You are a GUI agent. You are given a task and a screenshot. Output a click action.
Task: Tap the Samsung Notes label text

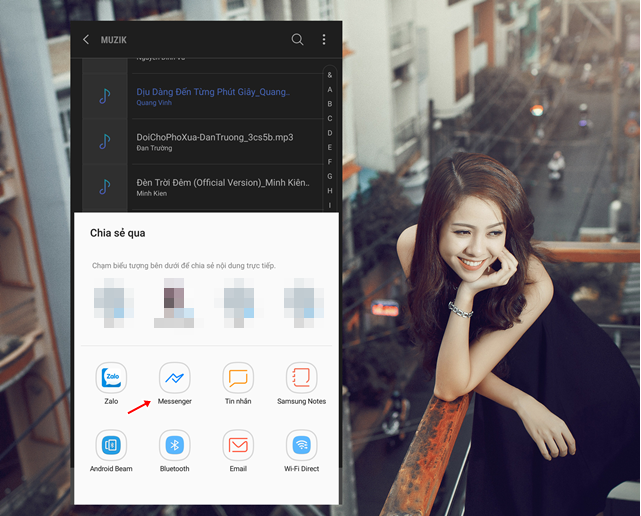click(302, 402)
